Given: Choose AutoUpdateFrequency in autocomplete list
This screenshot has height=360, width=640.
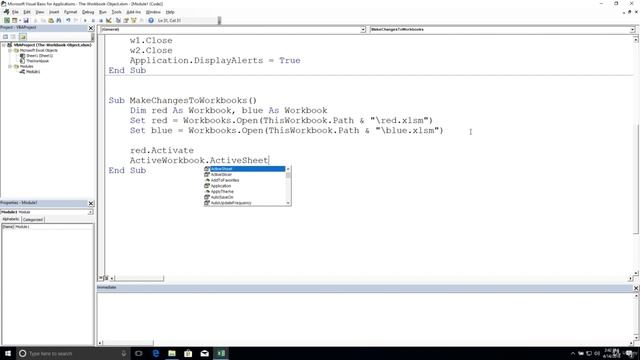Looking at the screenshot, I should click(244, 203).
